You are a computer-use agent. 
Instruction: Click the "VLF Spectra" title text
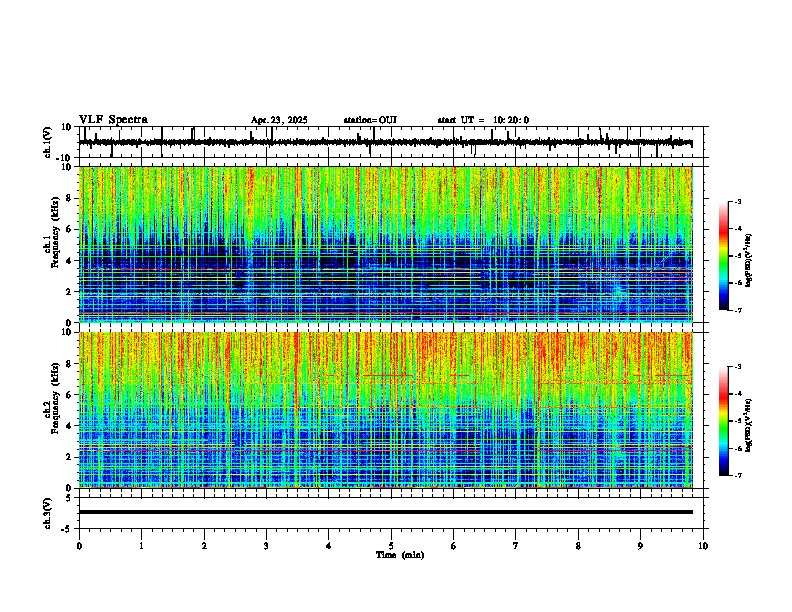point(113,120)
